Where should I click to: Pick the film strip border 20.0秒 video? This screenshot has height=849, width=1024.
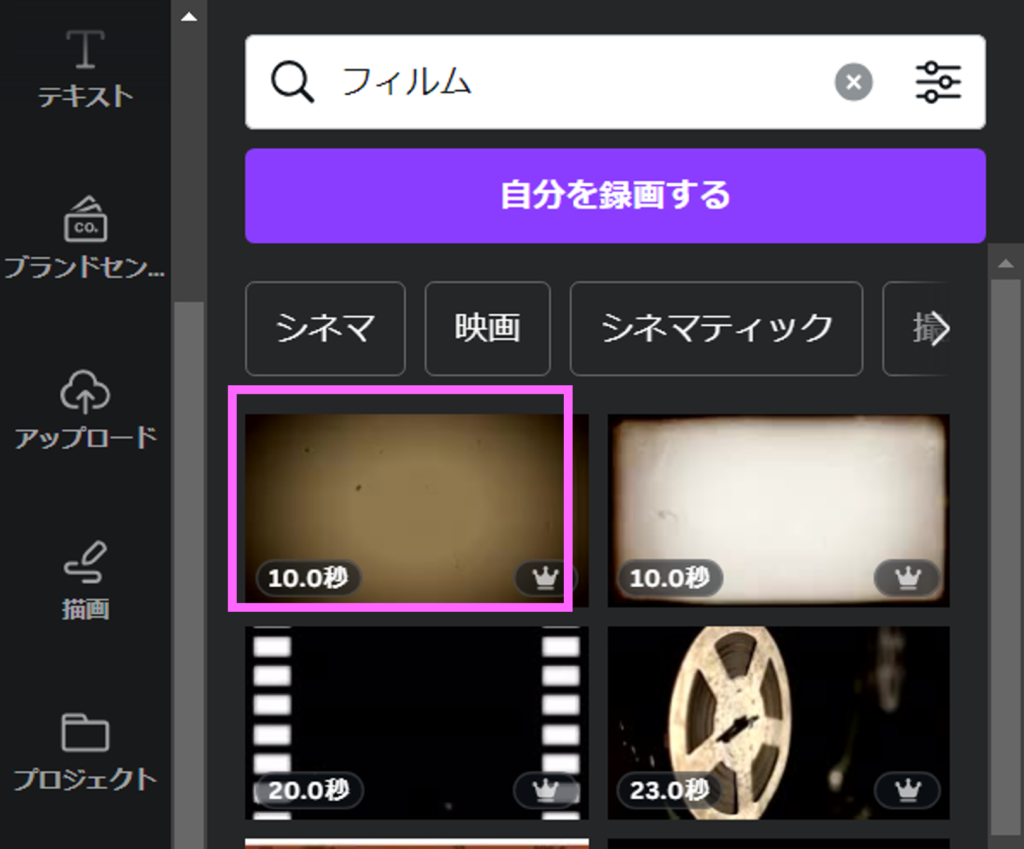tap(416, 722)
